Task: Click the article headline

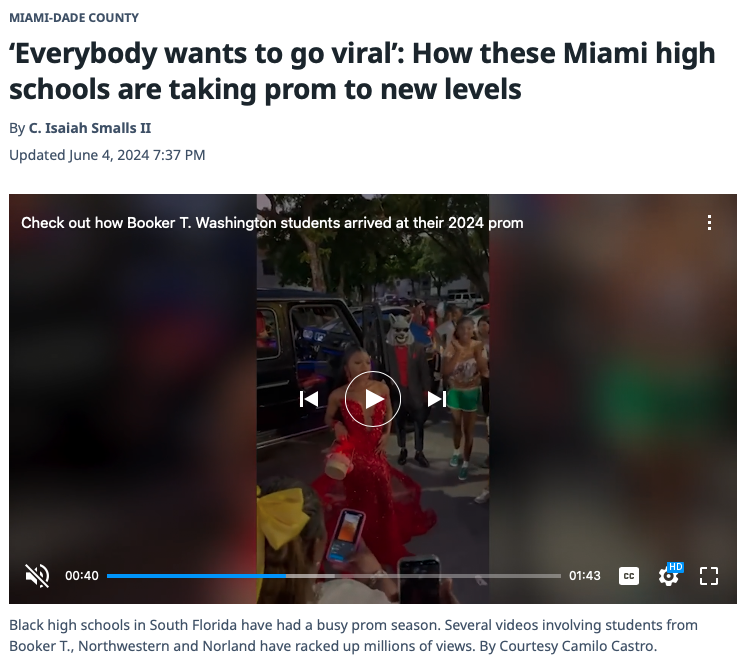Action: pos(362,71)
